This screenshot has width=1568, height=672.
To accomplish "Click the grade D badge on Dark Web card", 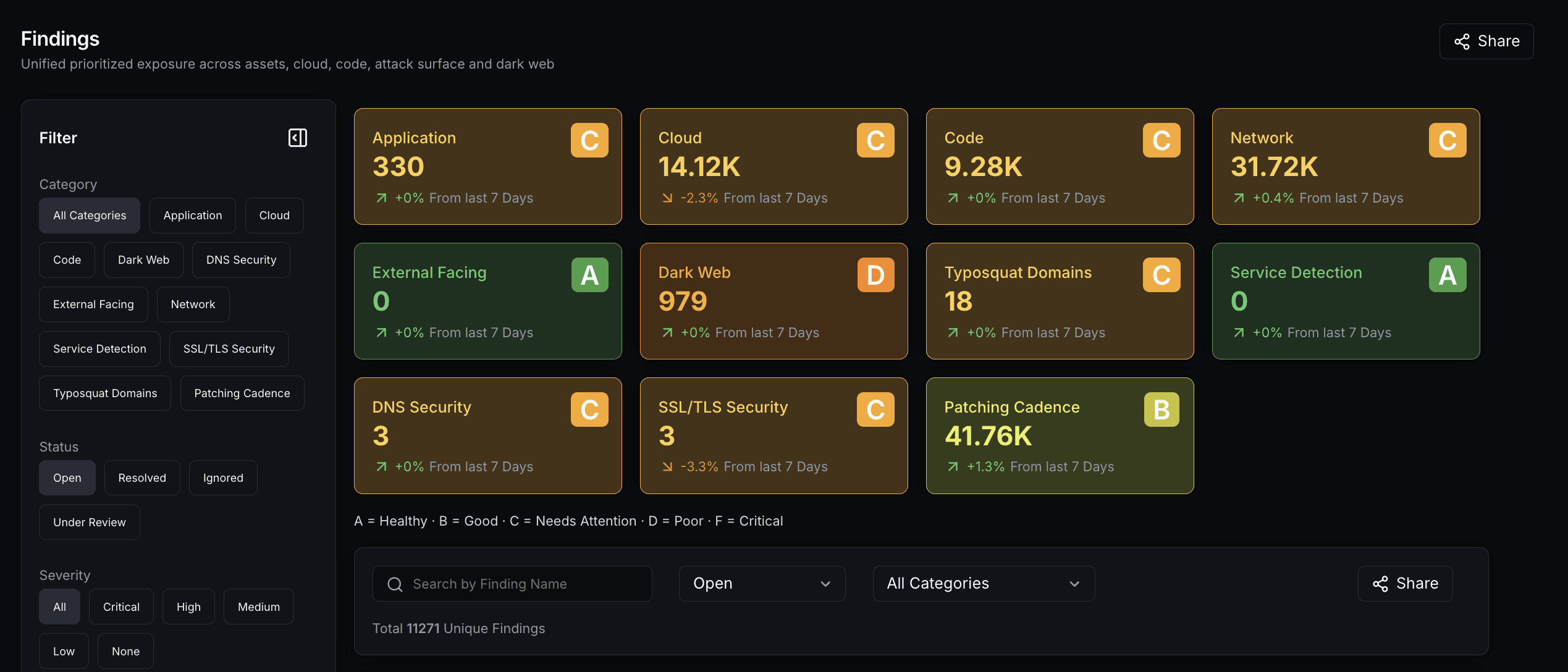I will [875, 275].
